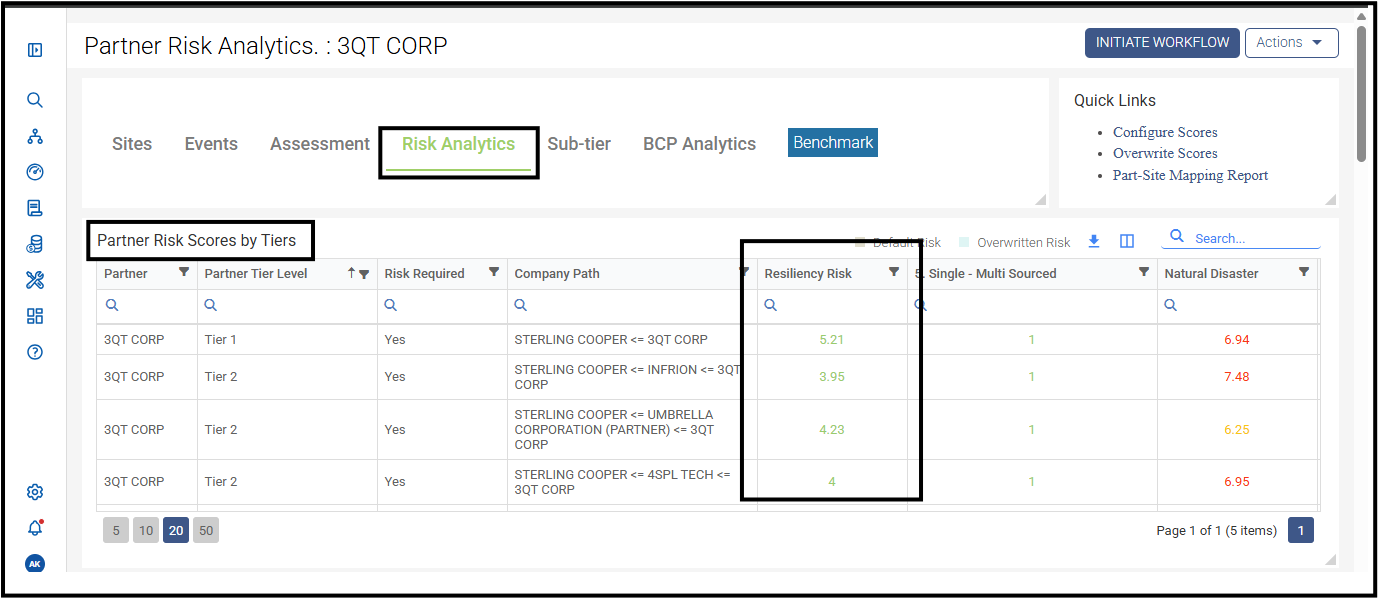Click the INITIATE WORKFLOW button
This screenshot has height=598, width=1378.
pos(1162,43)
